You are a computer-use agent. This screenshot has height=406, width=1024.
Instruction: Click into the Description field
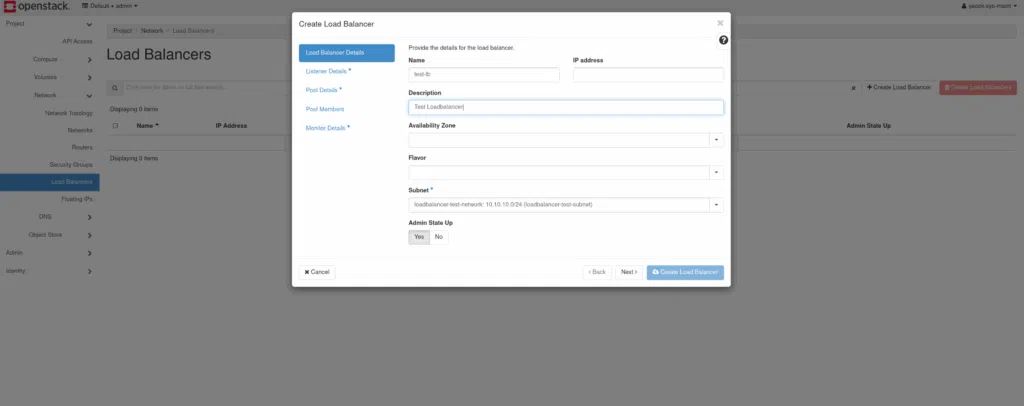[566, 107]
